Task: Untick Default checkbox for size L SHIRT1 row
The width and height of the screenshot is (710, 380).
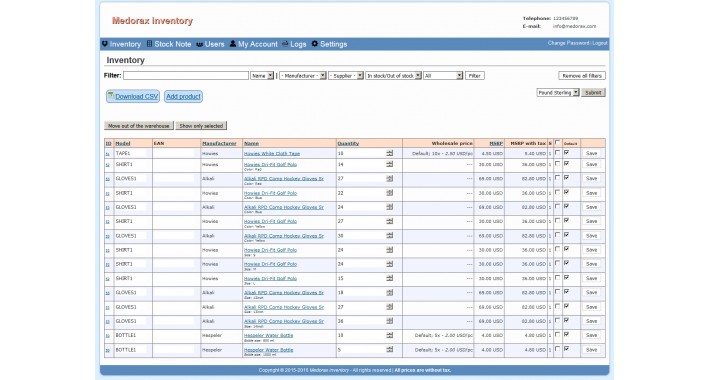Action: pyautogui.click(x=566, y=278)
